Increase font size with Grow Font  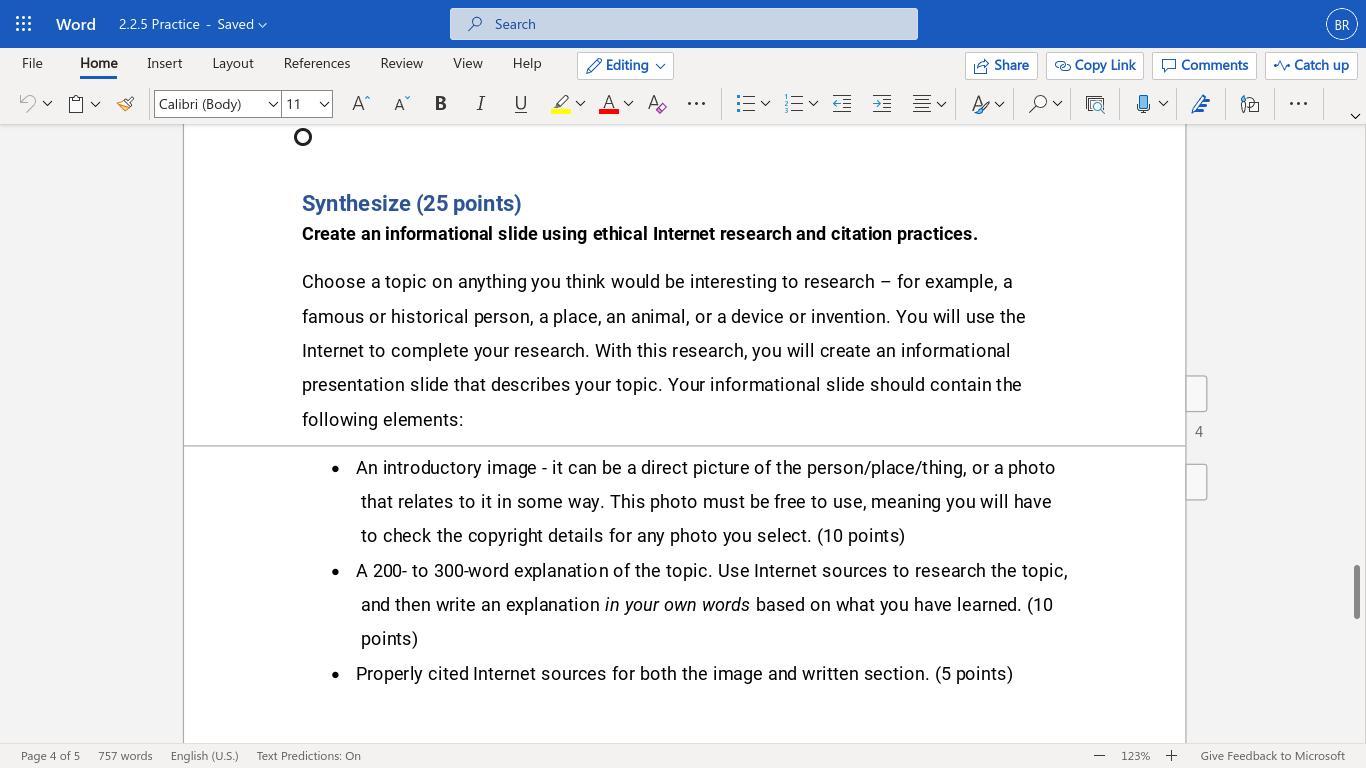pyautogui.click(x=361, y=104)
